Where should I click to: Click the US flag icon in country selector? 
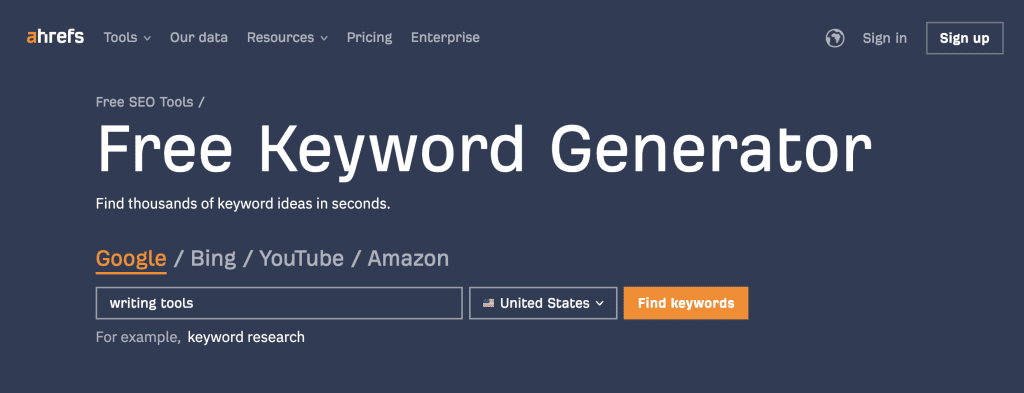click(488, 304)
